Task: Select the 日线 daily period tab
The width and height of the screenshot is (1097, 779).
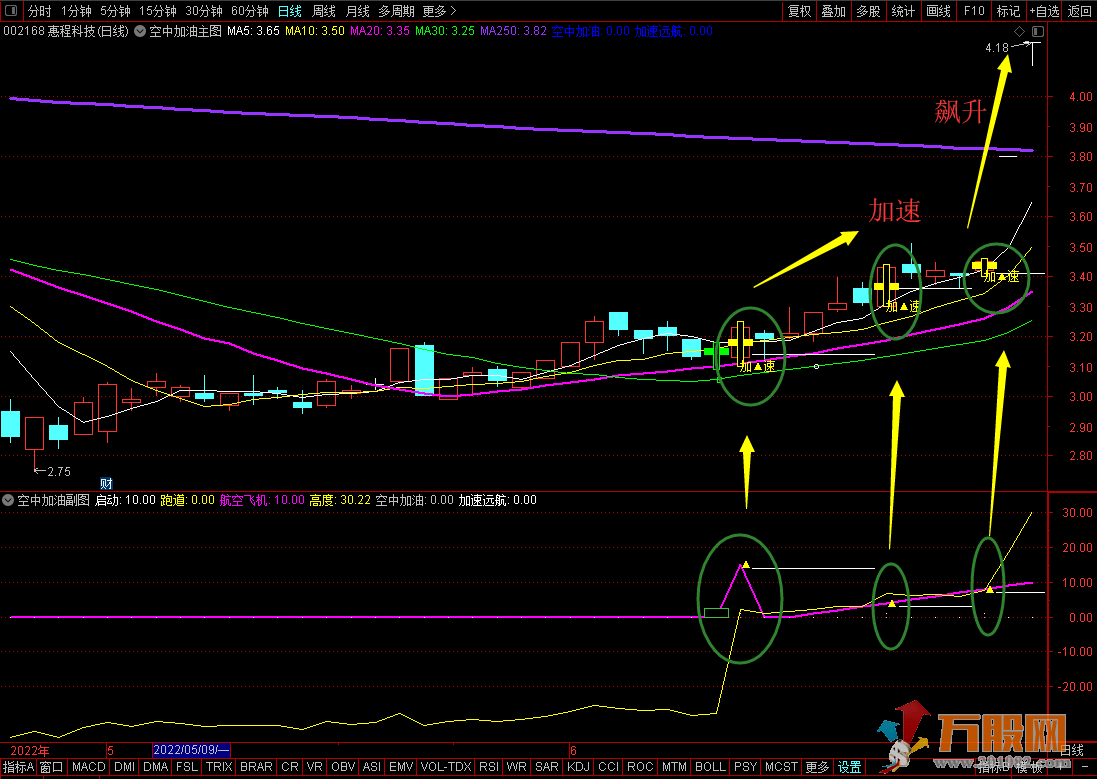Action: (x=290, y=11)
